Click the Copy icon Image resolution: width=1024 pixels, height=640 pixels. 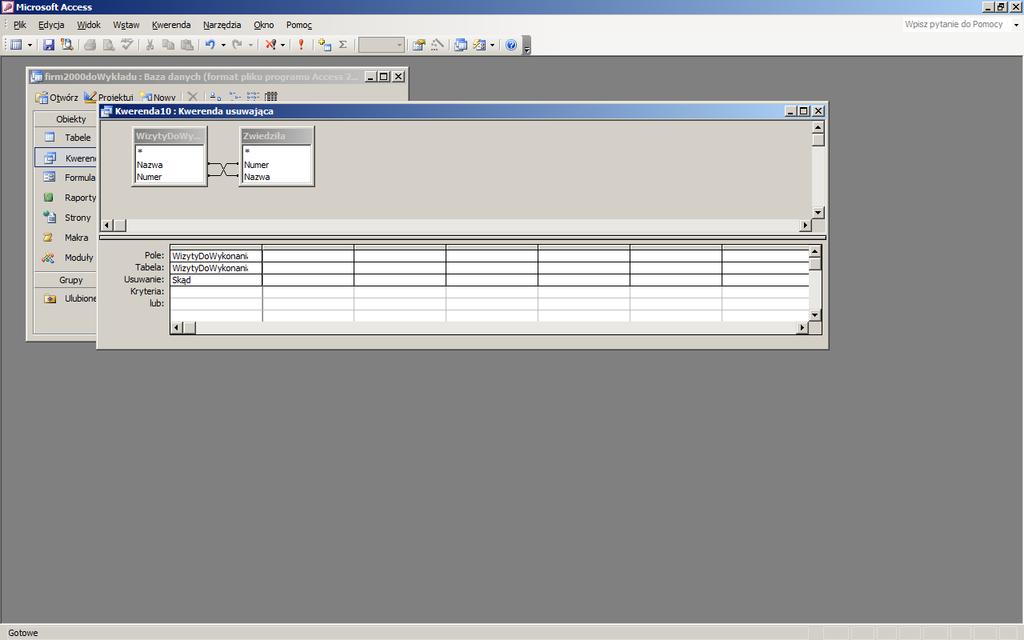pos(168,44)
